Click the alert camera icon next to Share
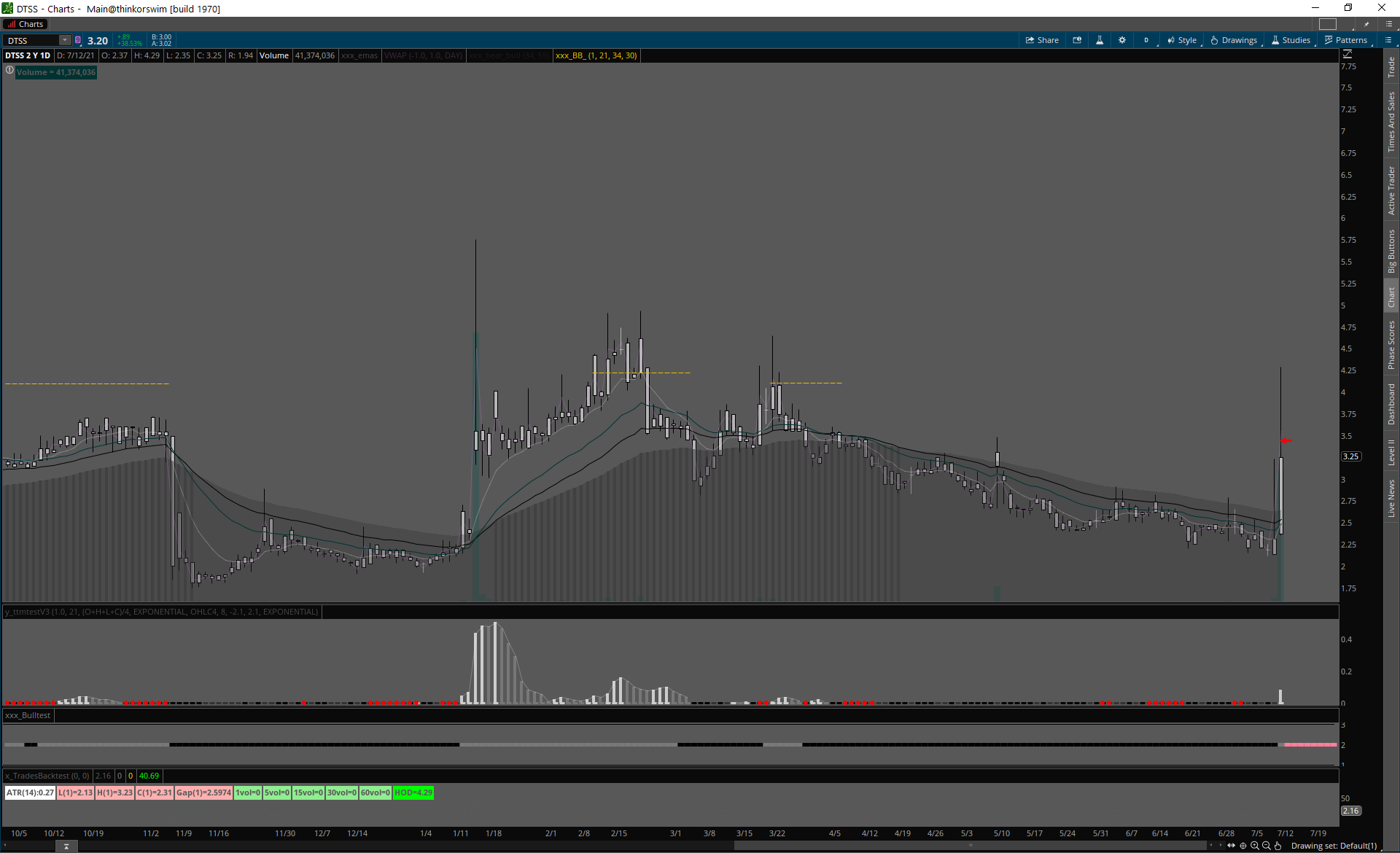The height and width of the screenshot is (853, 1400). point(1077,40)
